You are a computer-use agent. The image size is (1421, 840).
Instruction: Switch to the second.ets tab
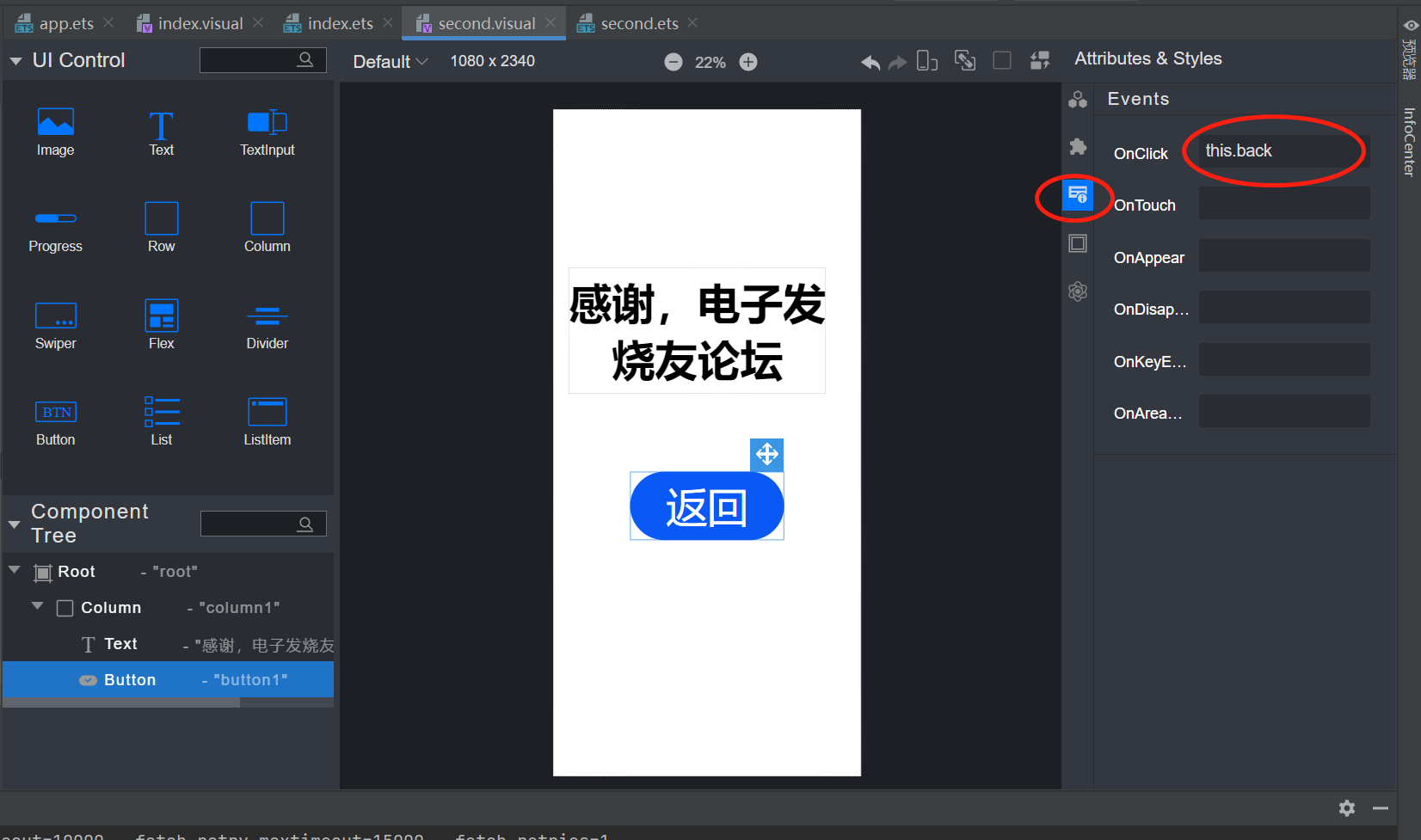640,23
